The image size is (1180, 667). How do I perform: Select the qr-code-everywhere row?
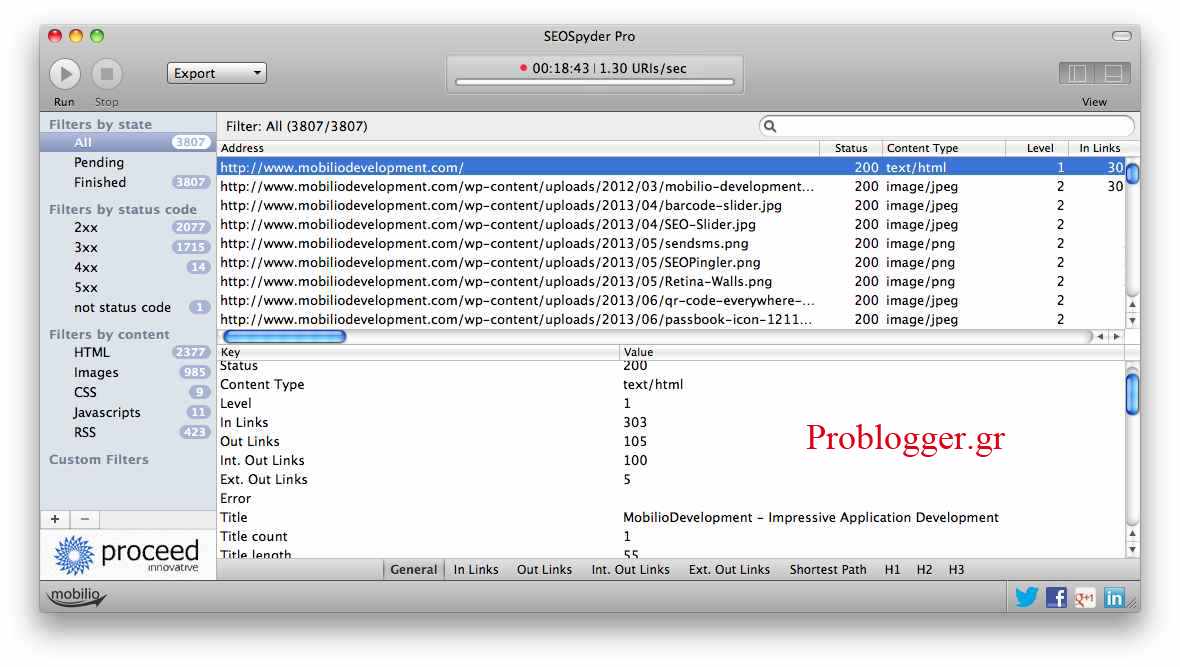[671, 300]
